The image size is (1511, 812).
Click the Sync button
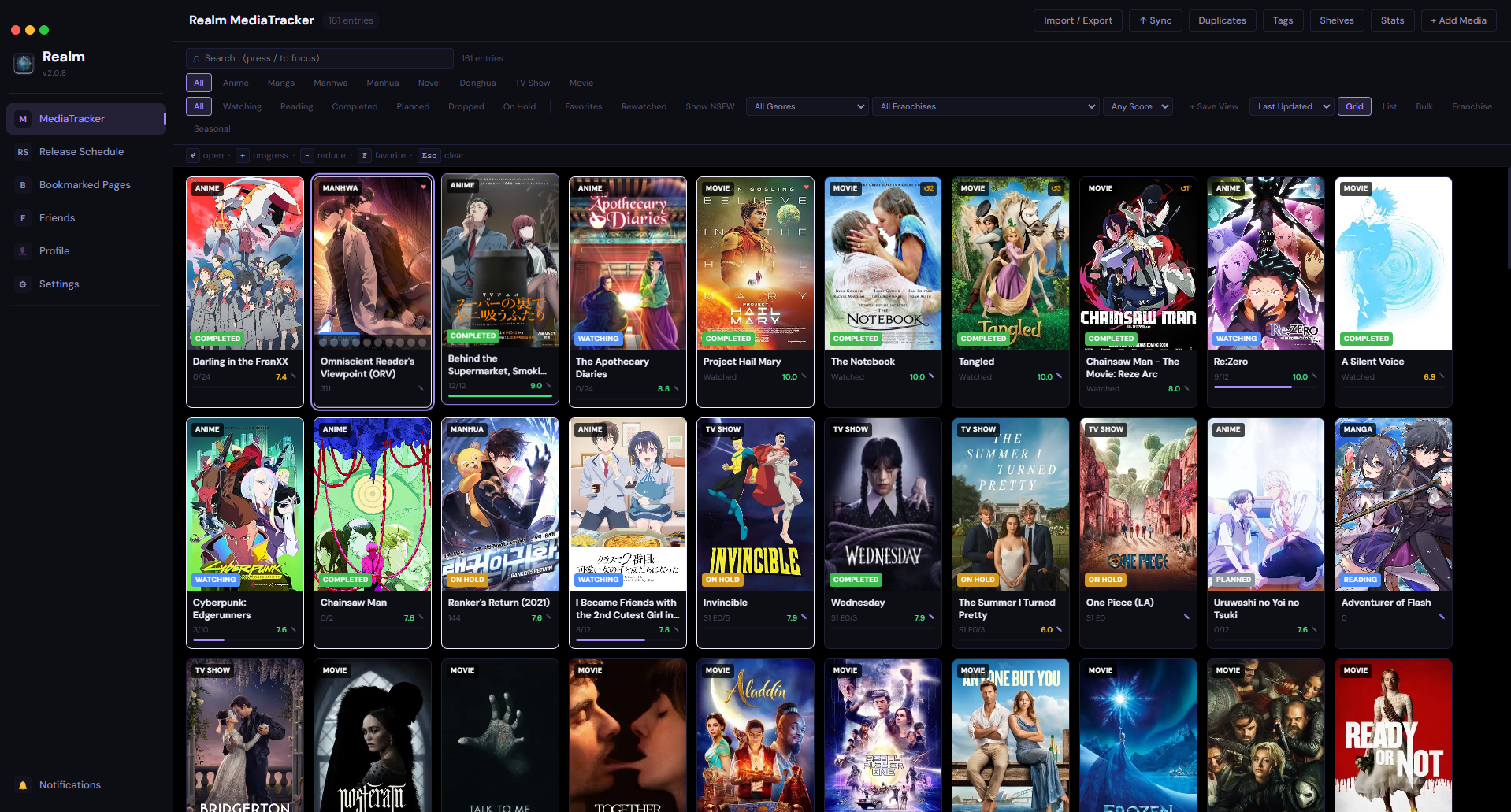(x=1155, y=20)
